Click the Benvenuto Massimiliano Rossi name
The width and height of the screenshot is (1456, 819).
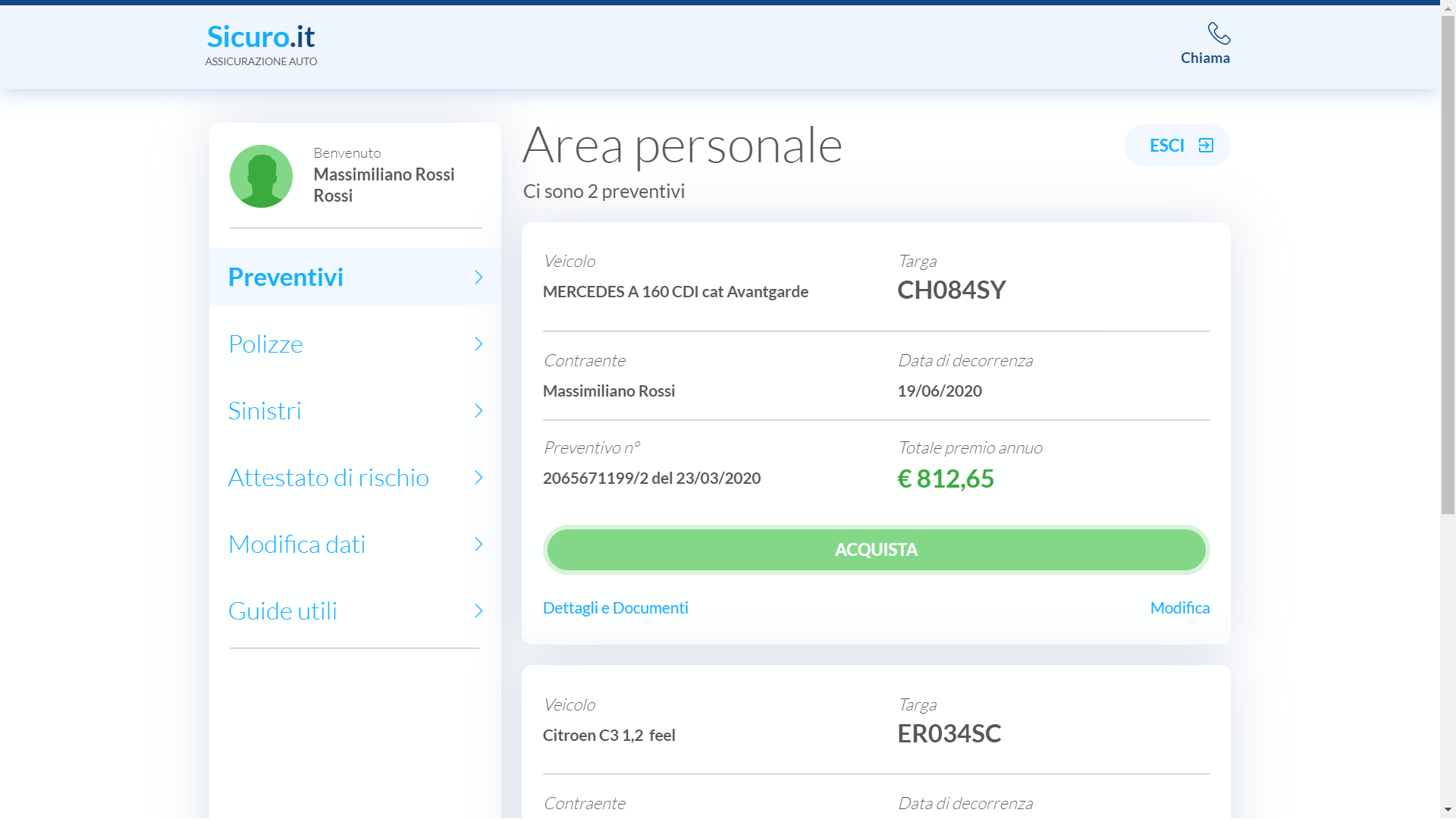click(384, 185)
